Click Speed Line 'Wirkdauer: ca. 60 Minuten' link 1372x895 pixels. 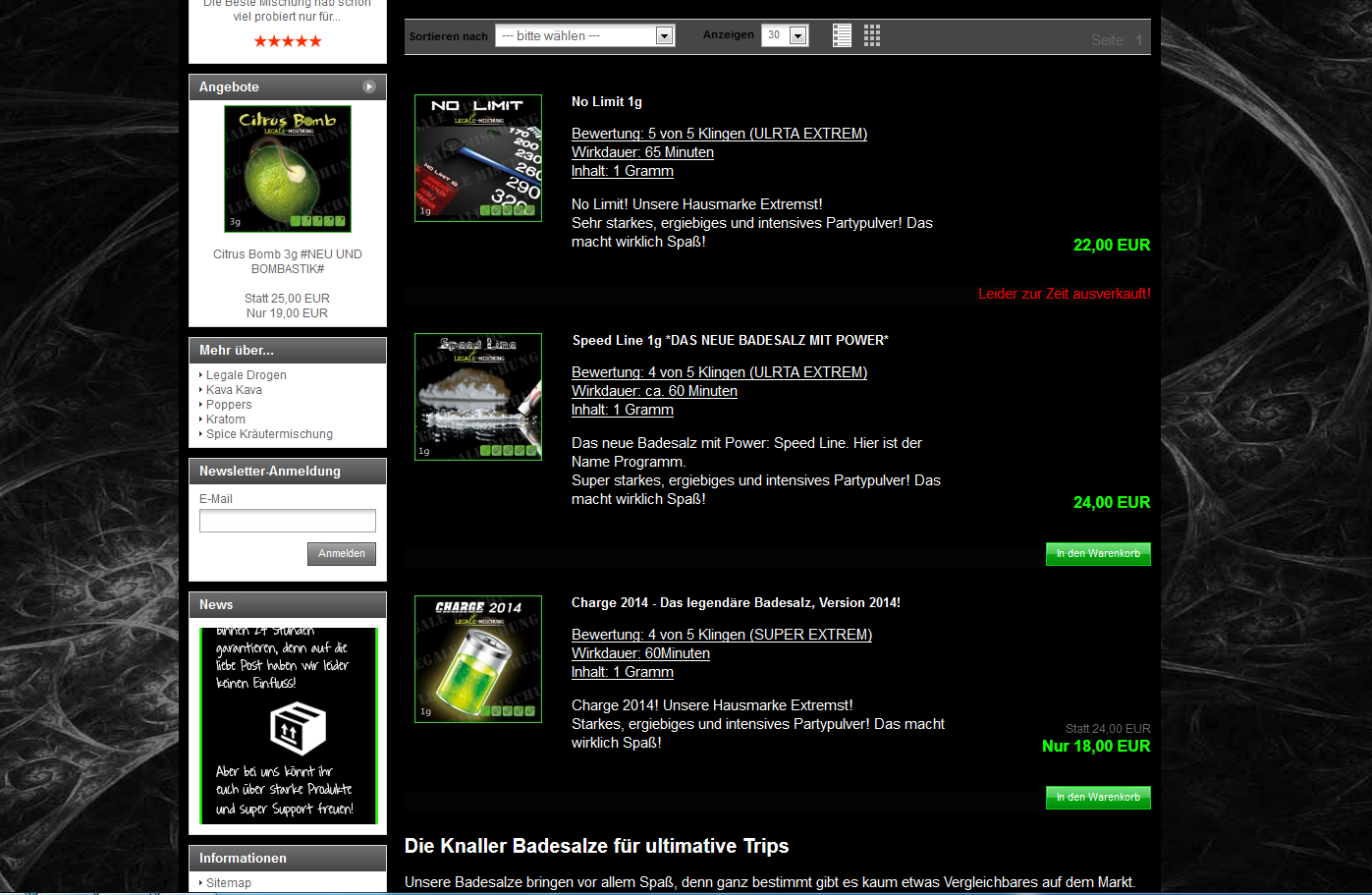654,391
